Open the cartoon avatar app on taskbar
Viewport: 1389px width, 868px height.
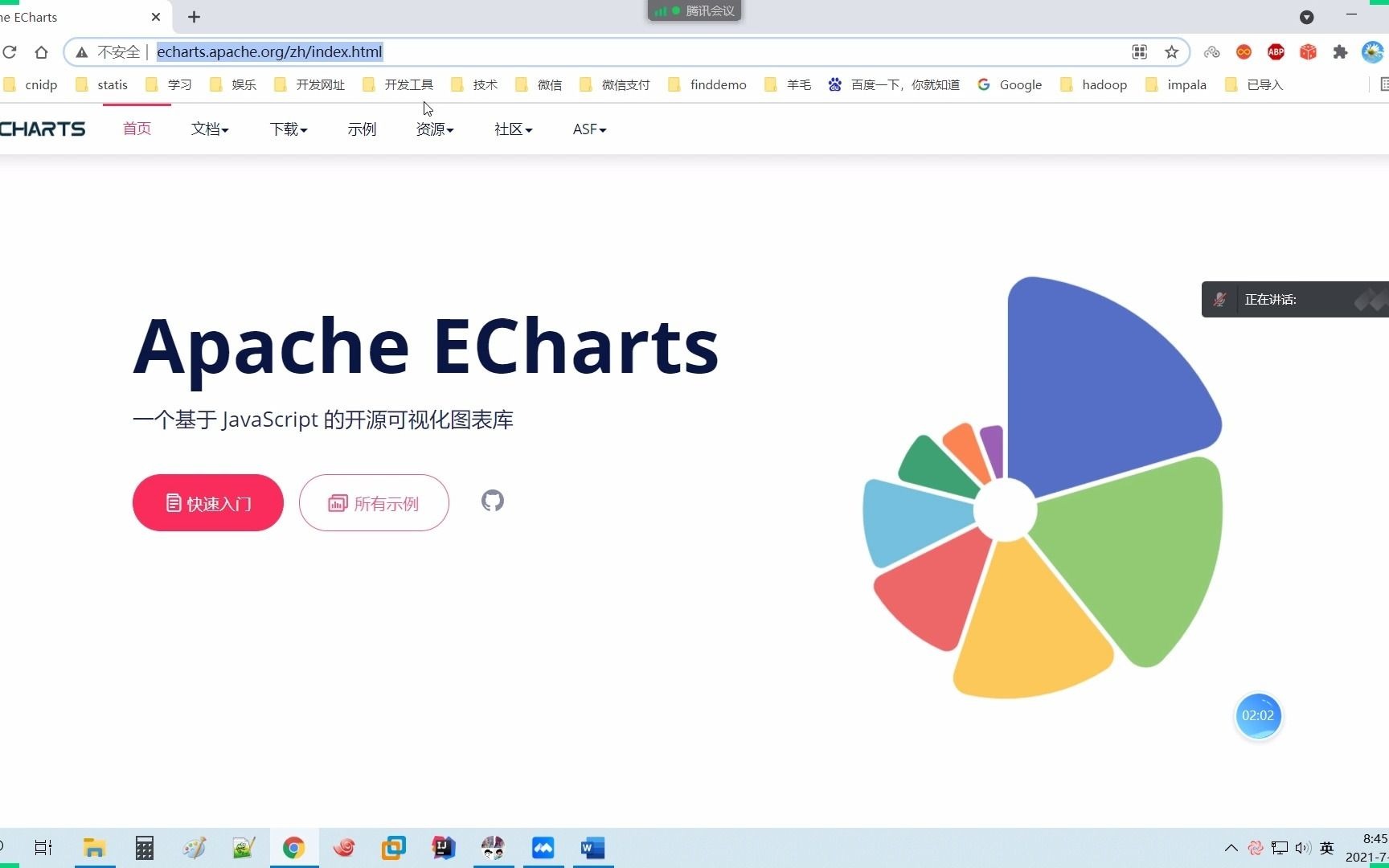coord(493,847)
